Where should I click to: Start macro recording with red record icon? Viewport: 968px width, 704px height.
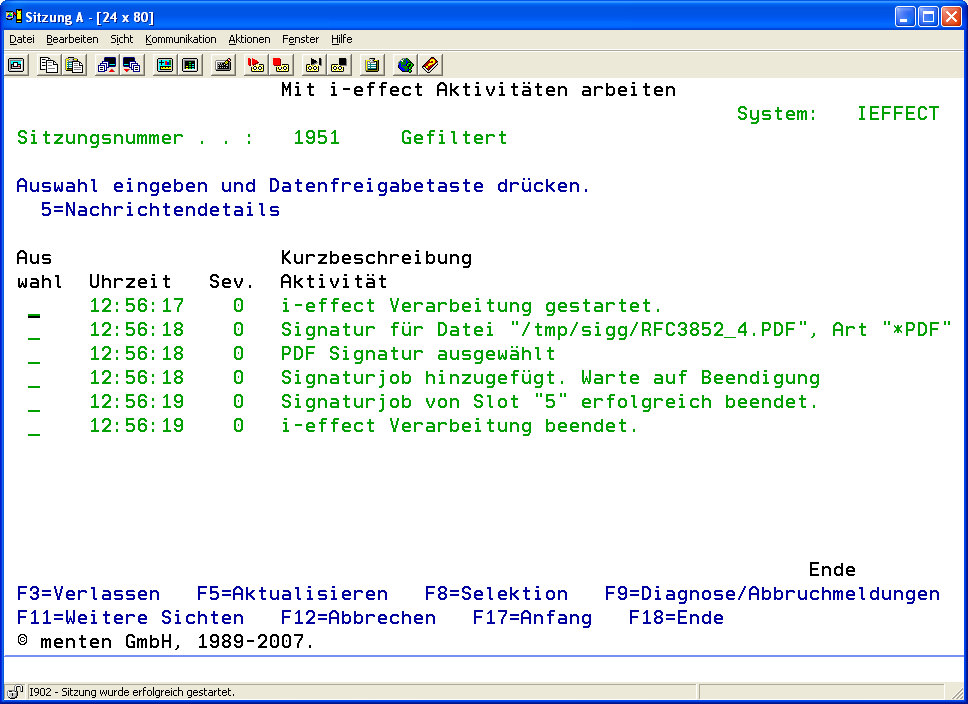(x=256, y=65)
